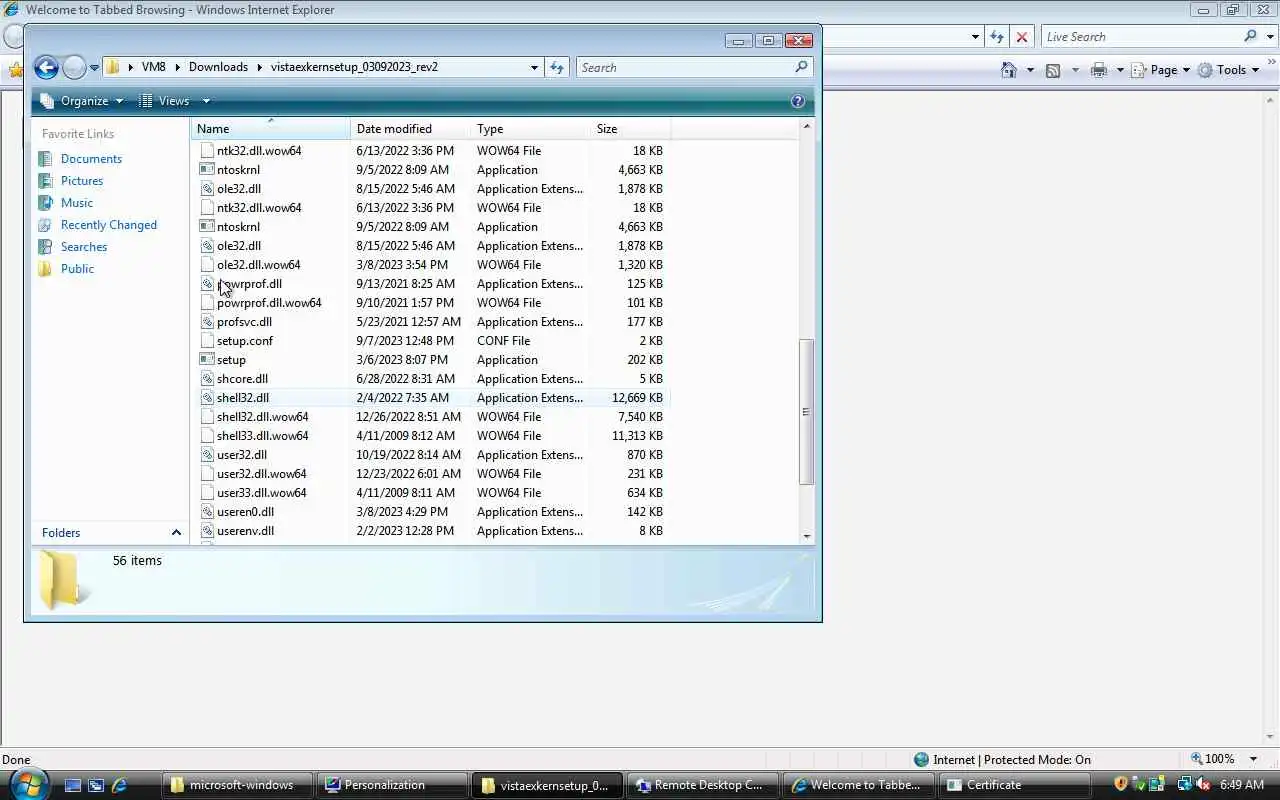This screenshot has height=800, width=1280.
Task: Click the VM8 breadcrumb in the address bar
Action: [x=153, y=67]
